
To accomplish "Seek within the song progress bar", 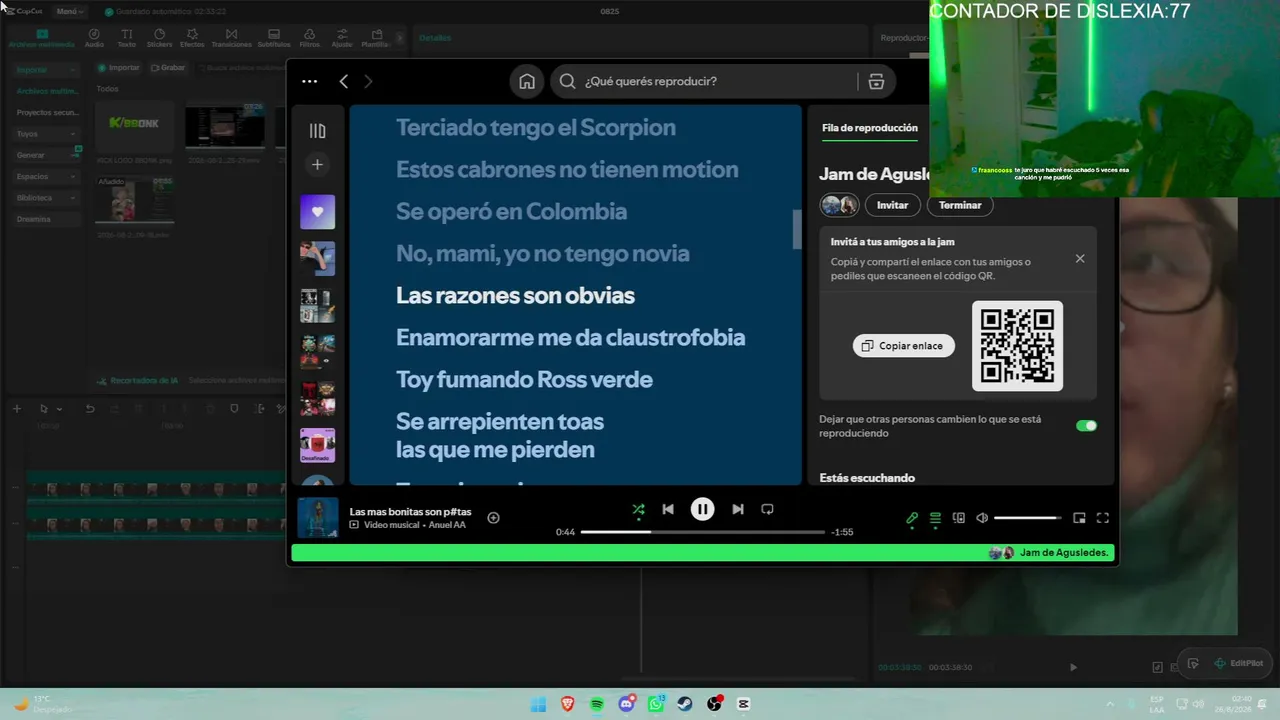I will (703, 532).
